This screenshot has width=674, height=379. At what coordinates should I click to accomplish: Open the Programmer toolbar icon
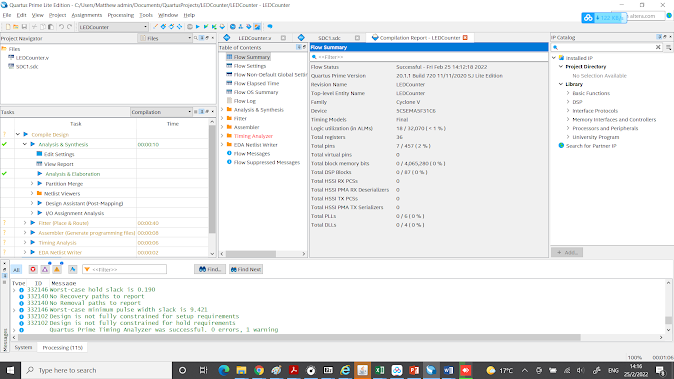click(x=249, y=27)
